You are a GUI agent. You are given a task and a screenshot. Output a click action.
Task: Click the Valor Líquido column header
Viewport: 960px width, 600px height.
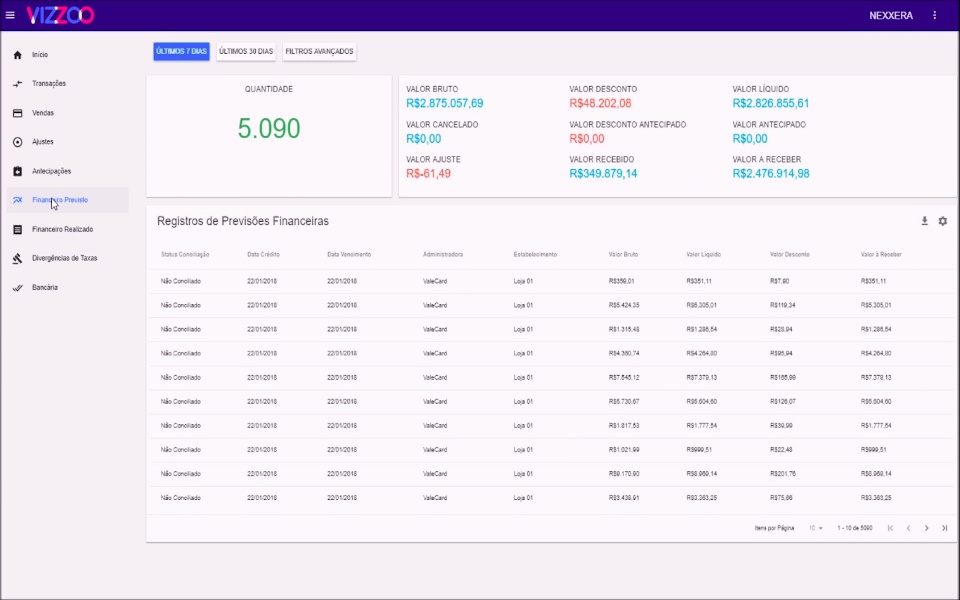pyautogui.click(x=703, y=254)
